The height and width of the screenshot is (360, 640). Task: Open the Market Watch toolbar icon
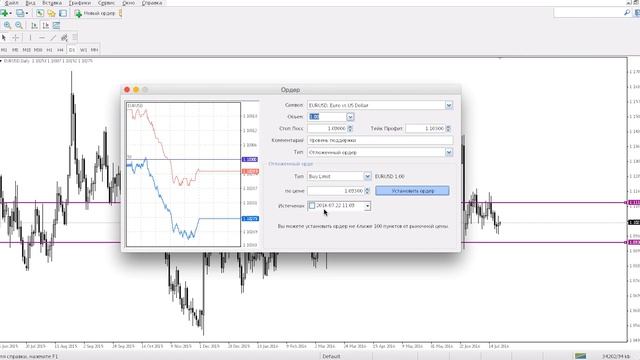40,13
